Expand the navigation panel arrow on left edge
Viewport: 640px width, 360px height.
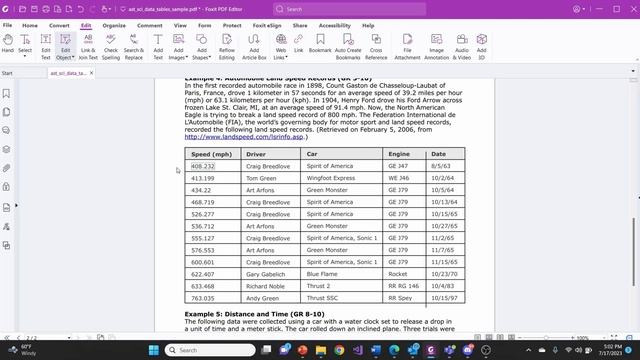16,205
